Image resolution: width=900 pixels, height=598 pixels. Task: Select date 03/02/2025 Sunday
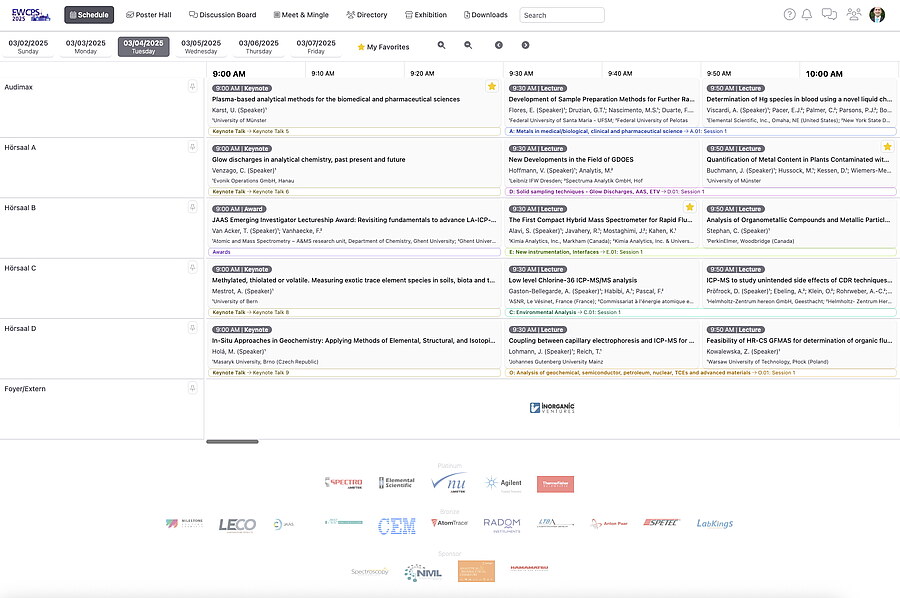28,46
